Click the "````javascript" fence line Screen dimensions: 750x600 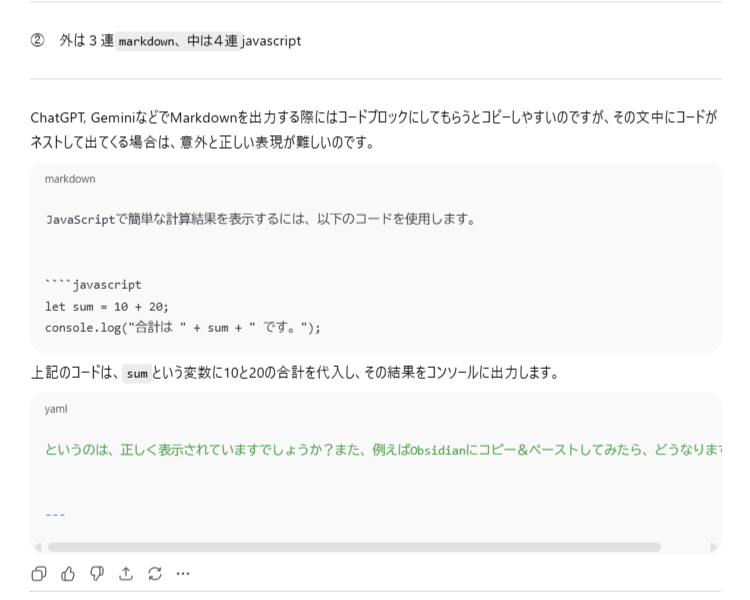(x=93, y=285)
